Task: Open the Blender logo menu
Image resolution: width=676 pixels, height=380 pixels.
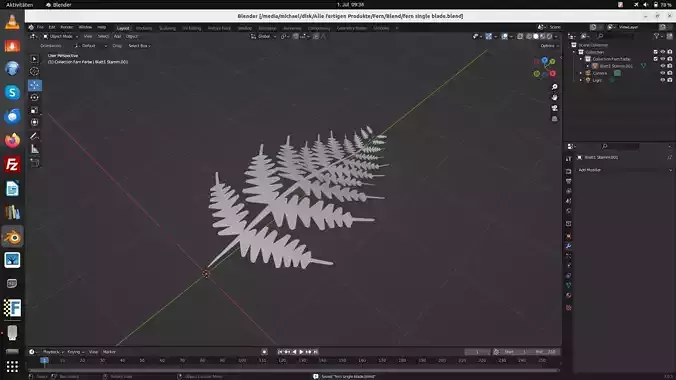Action: click(31, 27)
